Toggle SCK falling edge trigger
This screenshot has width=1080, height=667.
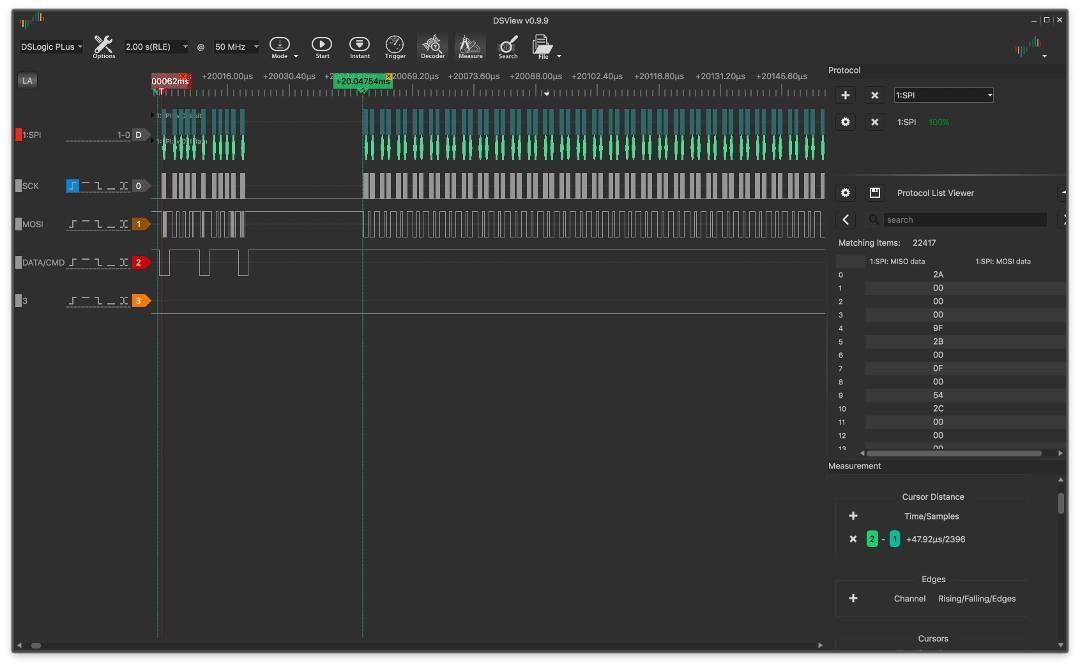[98, 185]
